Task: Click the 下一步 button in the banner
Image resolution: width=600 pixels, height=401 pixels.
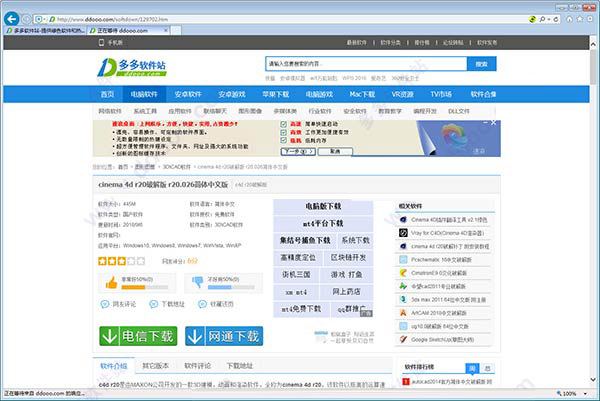Action: (298, 152)
